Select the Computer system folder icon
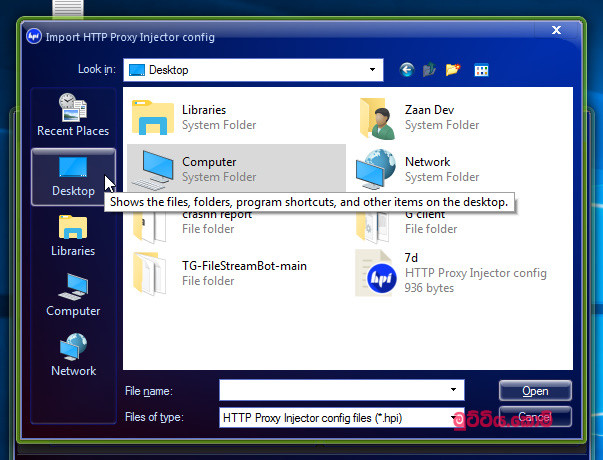Image resolution: width=603 pixels, height=460 pixels. tap(153, 169)
